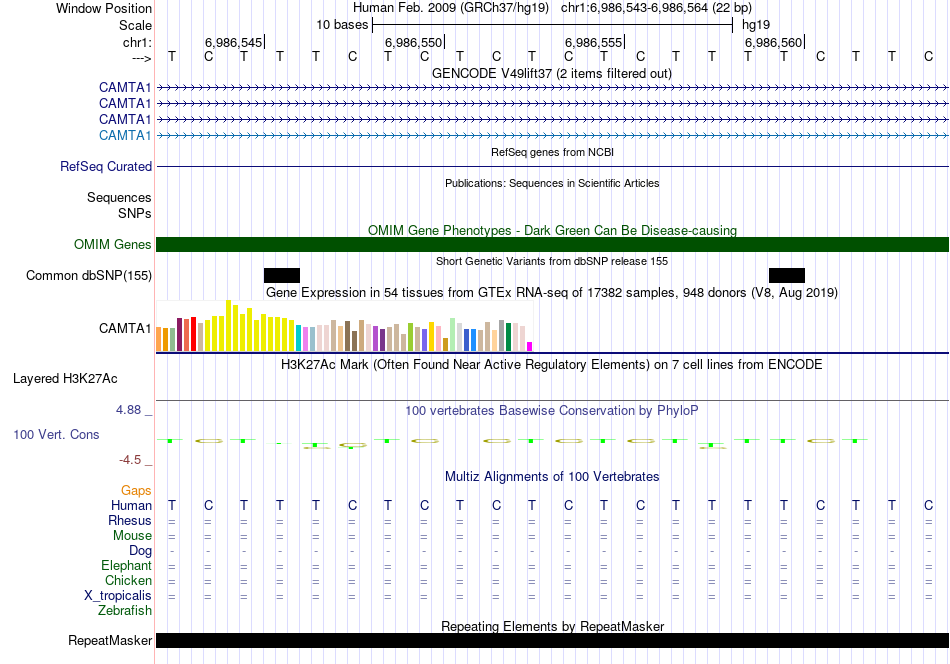The width and height of the screenshot is (950, 664).
Task: Open 100 vertebrates Basewise Conservation by PhyloP title
Action: [x=552, y=411]
